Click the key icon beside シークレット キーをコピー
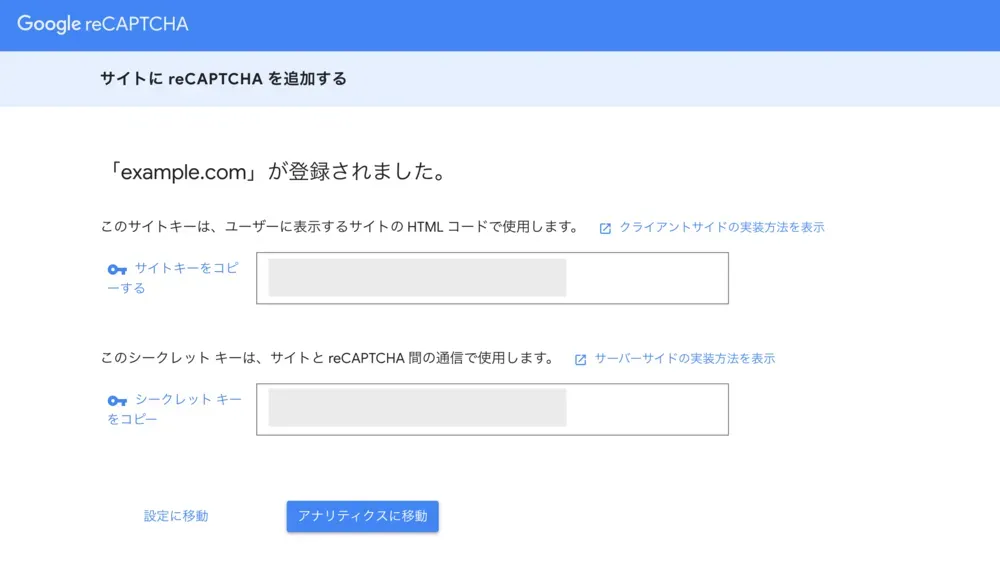 point(117,400)
